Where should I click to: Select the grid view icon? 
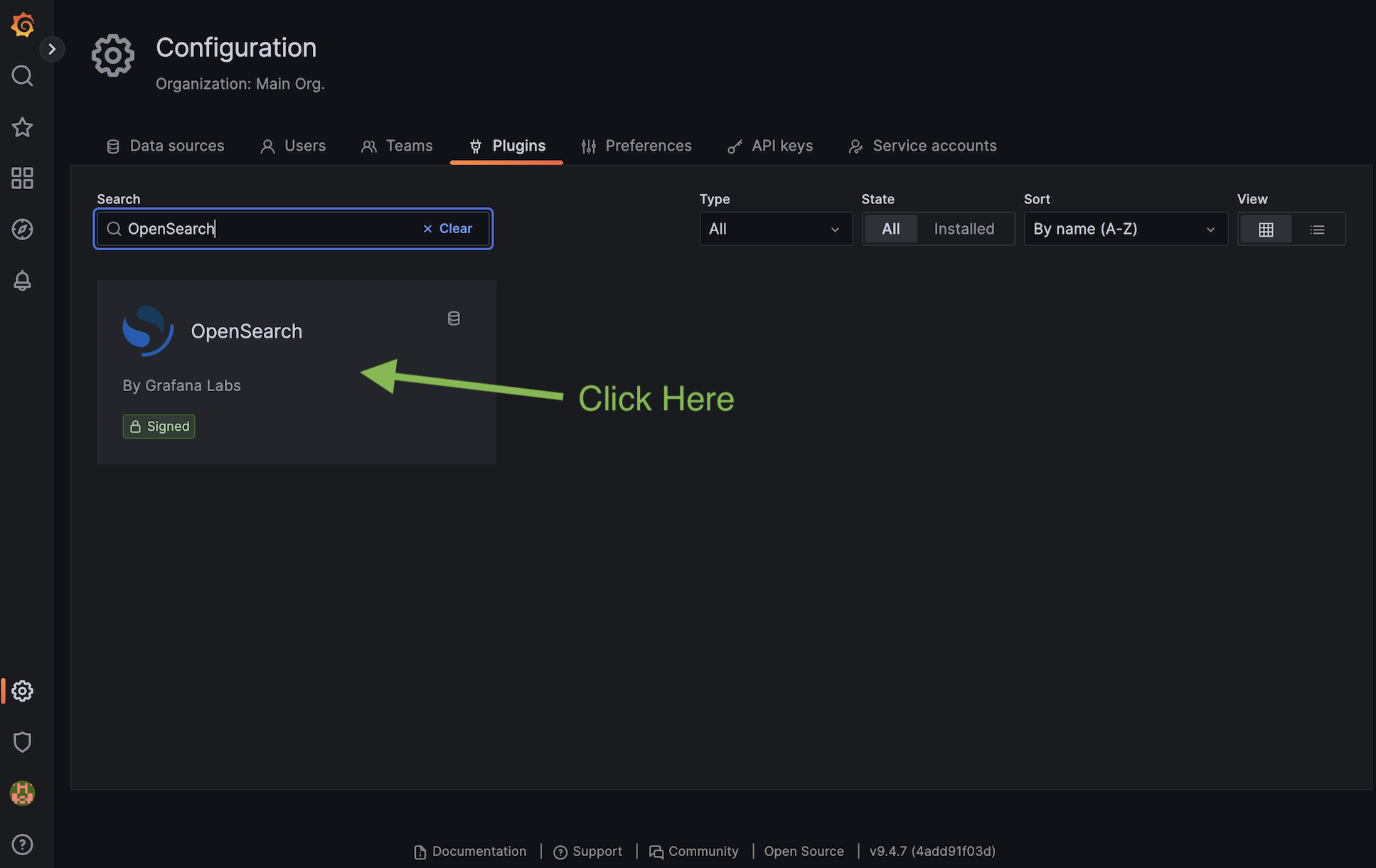(x=1265, y=228)
